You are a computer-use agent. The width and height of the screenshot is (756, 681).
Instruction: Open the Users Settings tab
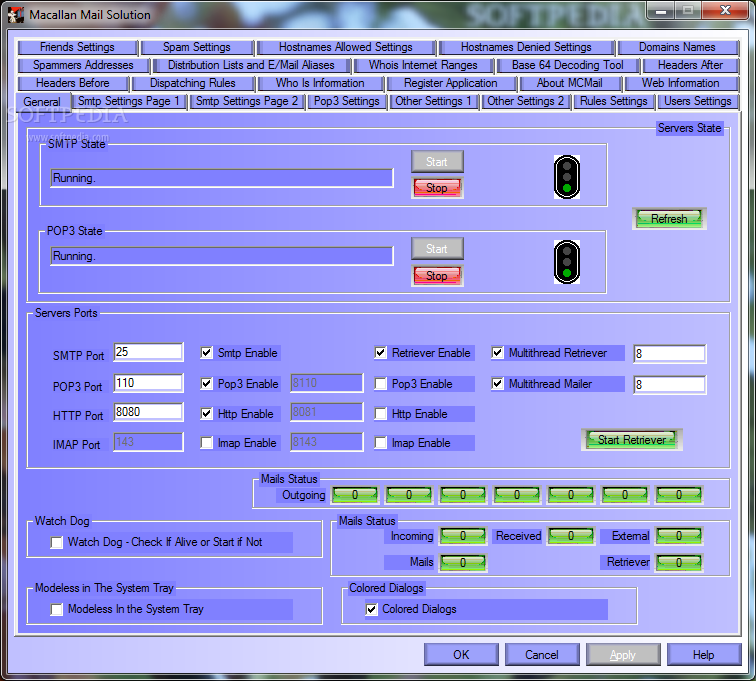698,101
